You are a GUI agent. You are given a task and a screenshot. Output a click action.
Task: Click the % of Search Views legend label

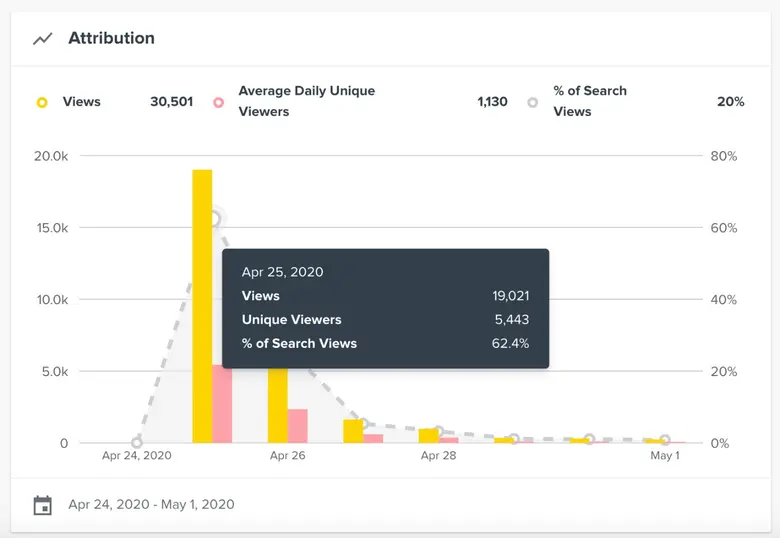pos(589,101)
